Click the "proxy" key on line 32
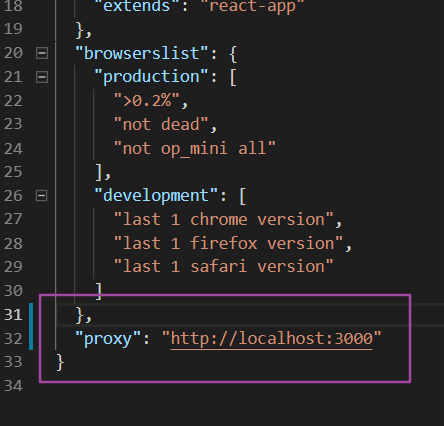The width and height of the screenshot is (444, 426). 108,339
